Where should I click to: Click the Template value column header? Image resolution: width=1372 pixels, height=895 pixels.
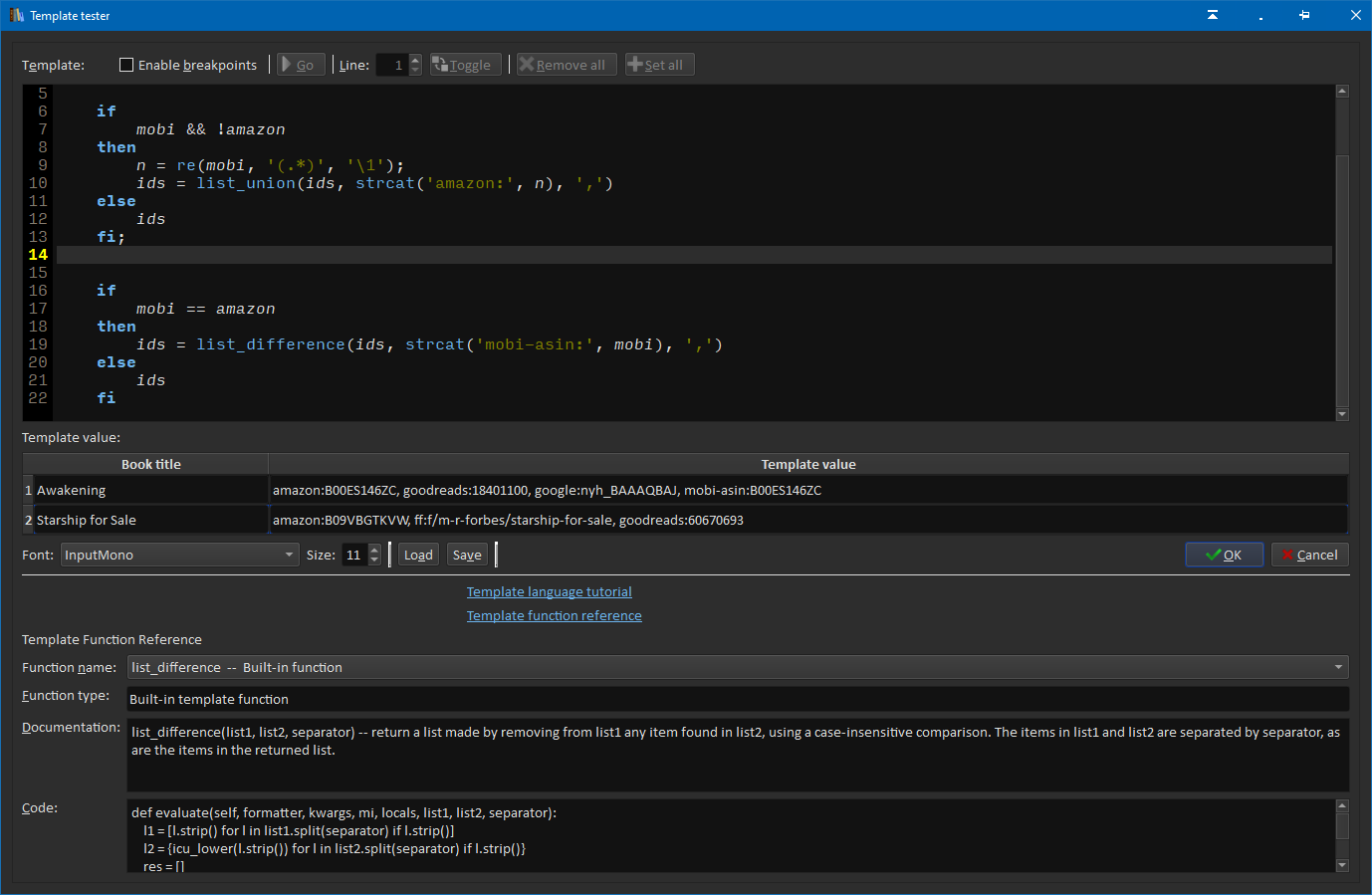(807, 464)
